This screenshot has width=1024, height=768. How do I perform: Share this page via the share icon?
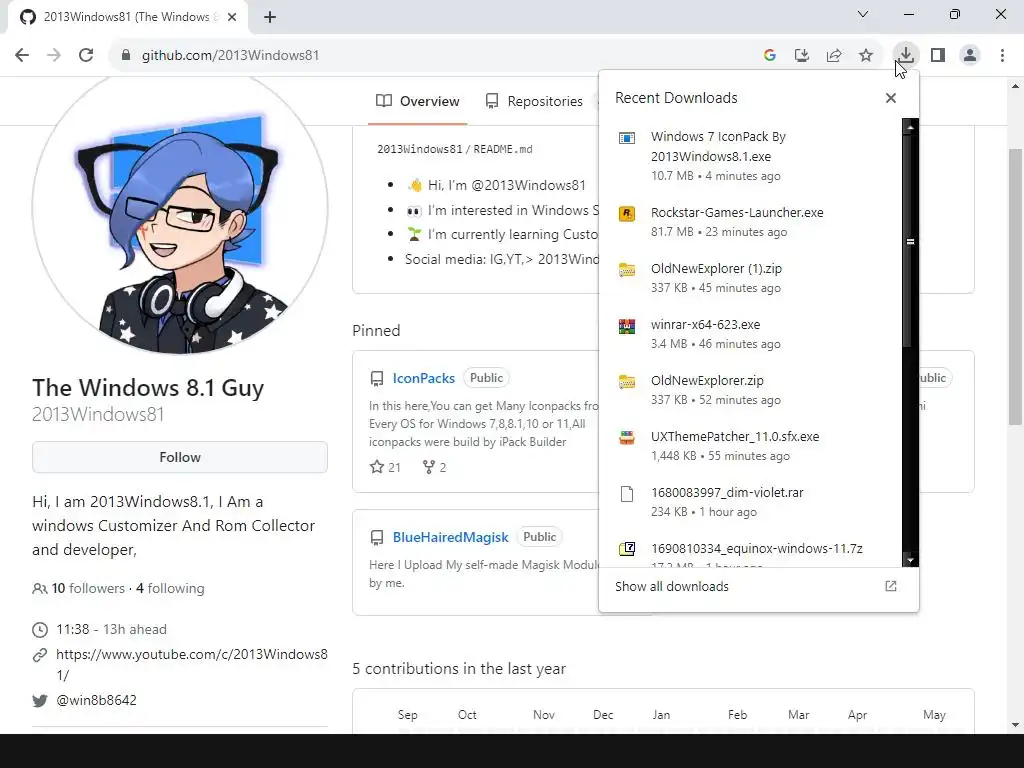pyautogui.click(x=834, y=55)
